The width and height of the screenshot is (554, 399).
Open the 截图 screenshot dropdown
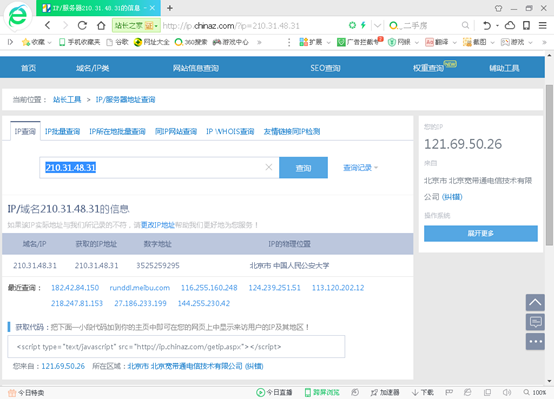(479, 42)
